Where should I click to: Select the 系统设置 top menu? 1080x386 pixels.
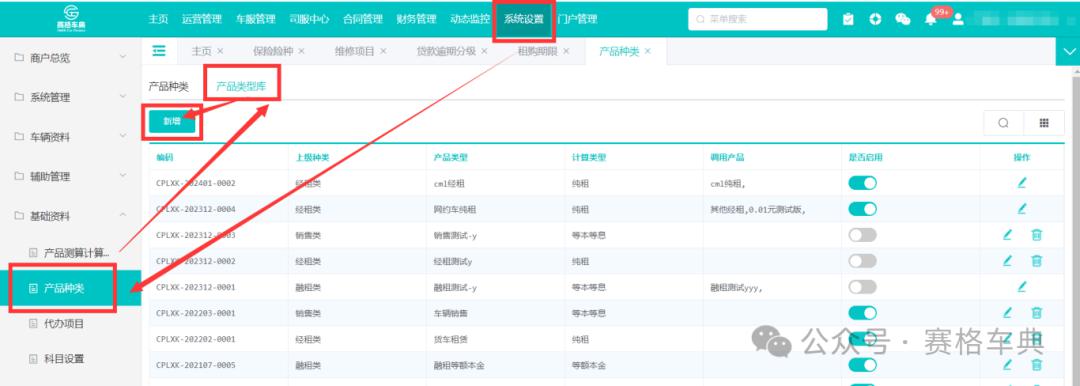tap(523, 19)
